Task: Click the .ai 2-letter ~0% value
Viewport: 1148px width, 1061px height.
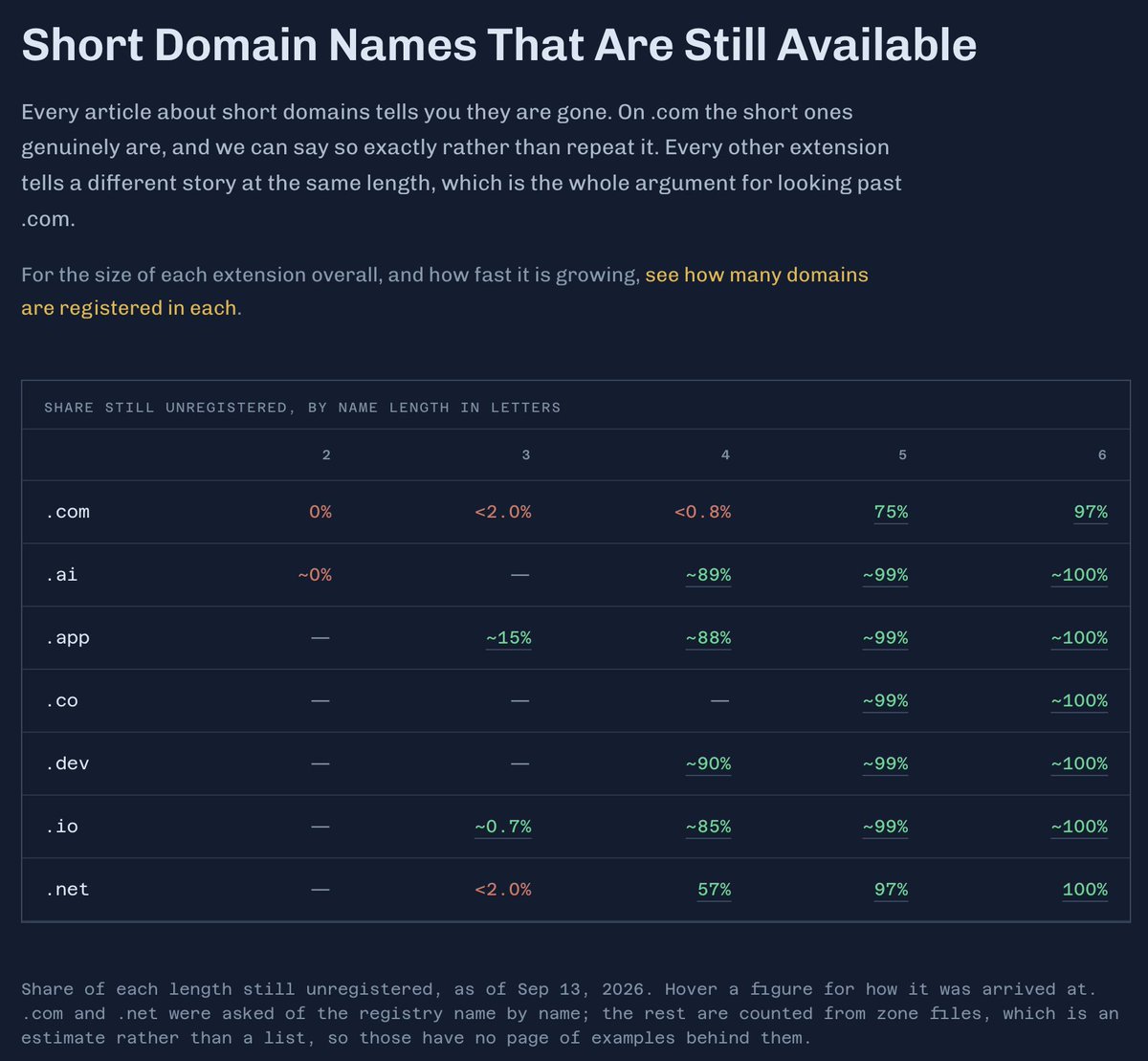Action: pyautogui.click(x=315, y=575)
